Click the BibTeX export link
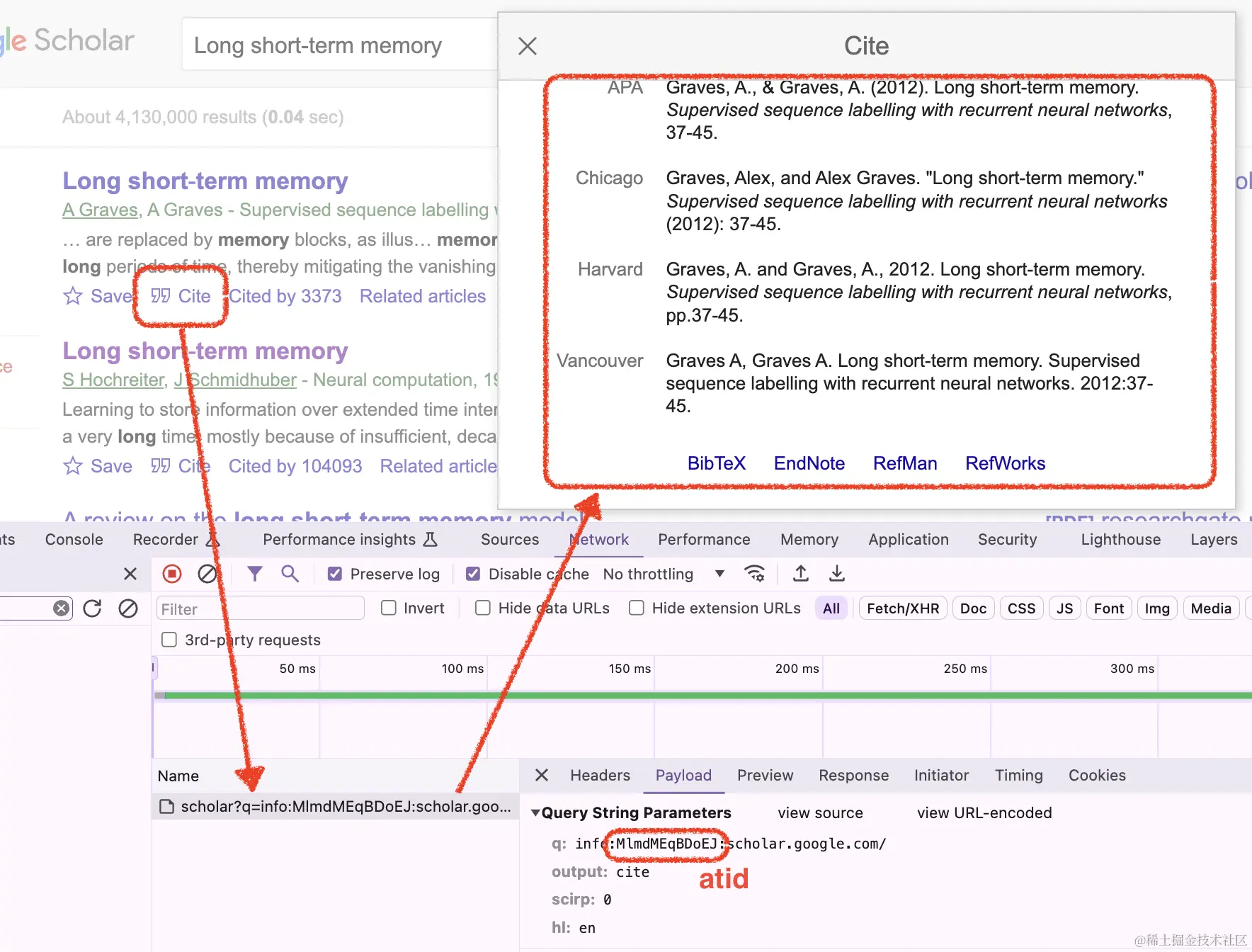Screen dimensions: 1252x952 coord(717,463)
